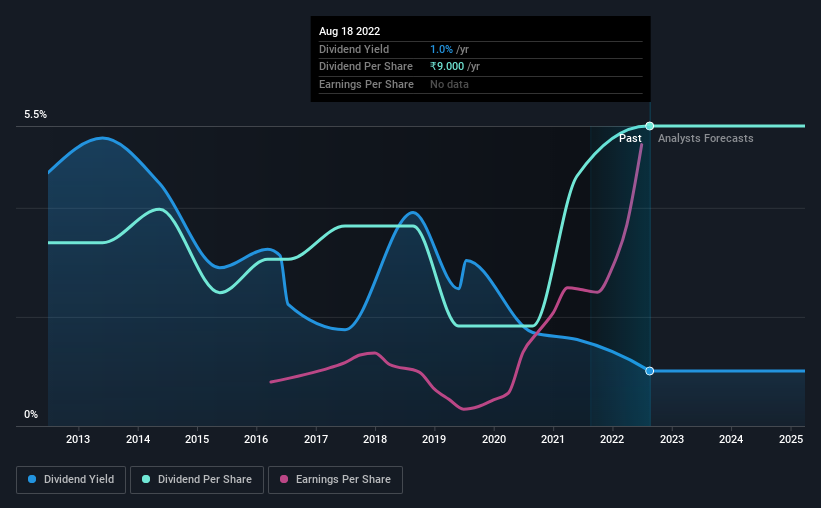Select the teal data point at Aug 2022

pos(650,126)
